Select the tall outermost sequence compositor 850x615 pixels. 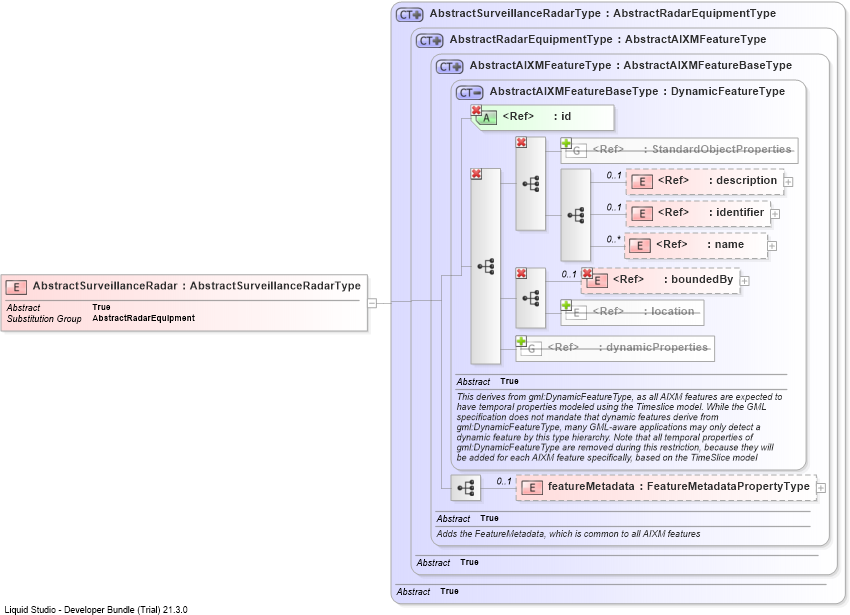coord(485,266)
